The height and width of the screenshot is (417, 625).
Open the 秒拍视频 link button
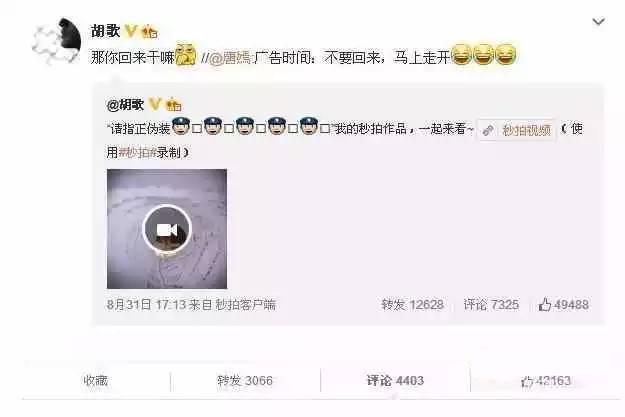516,130
